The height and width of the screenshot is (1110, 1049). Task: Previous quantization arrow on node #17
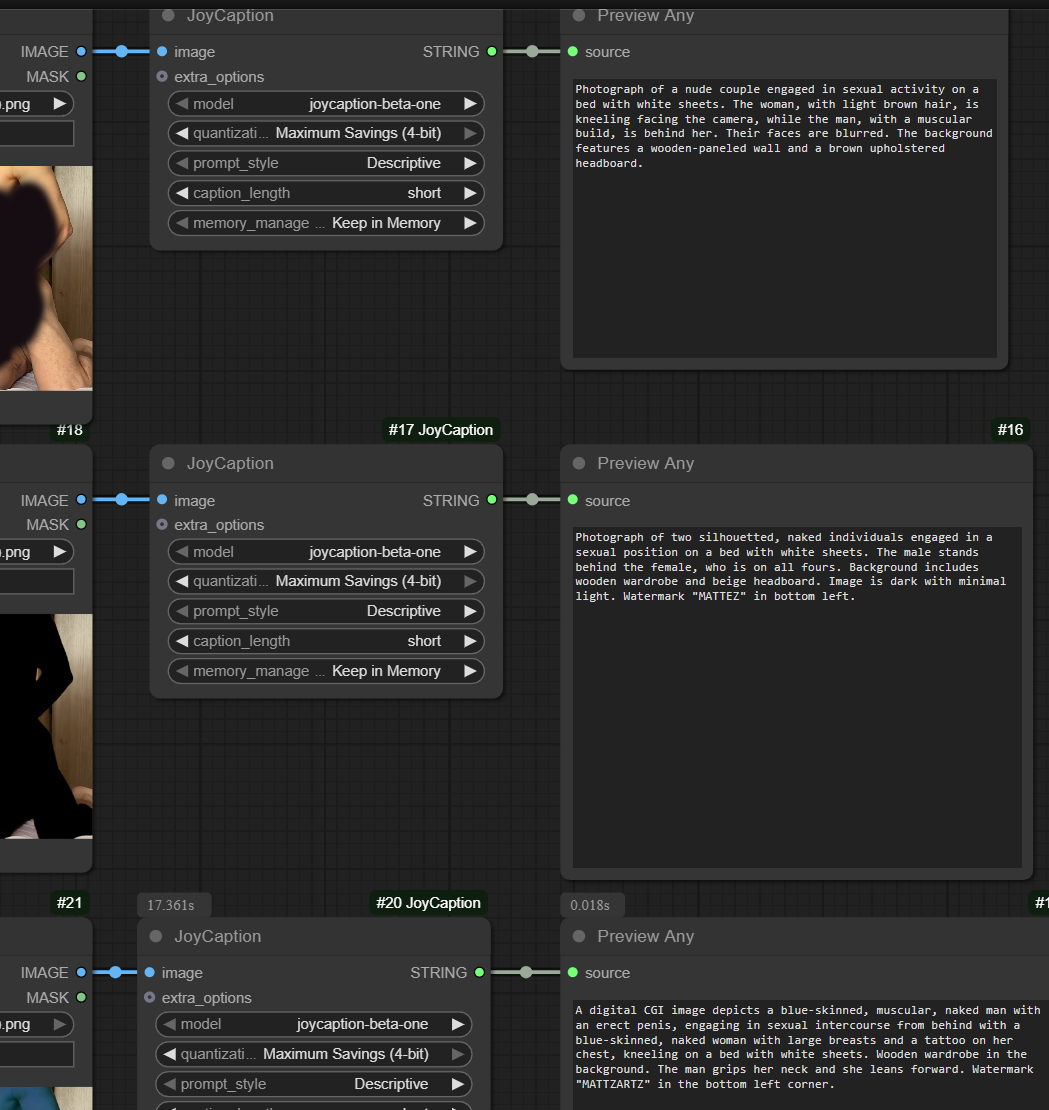(182, 581)
